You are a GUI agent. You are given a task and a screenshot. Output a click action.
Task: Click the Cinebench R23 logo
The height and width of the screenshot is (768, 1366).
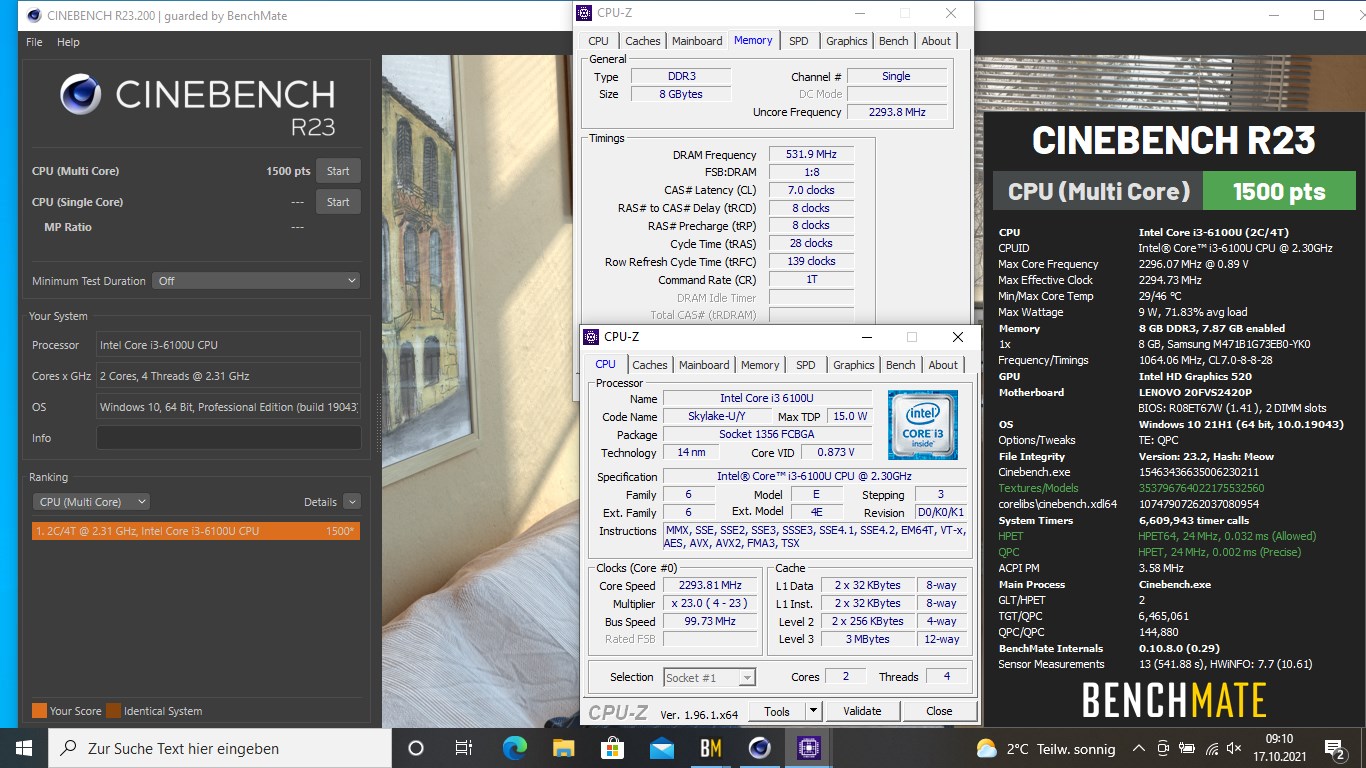(196, 105)
